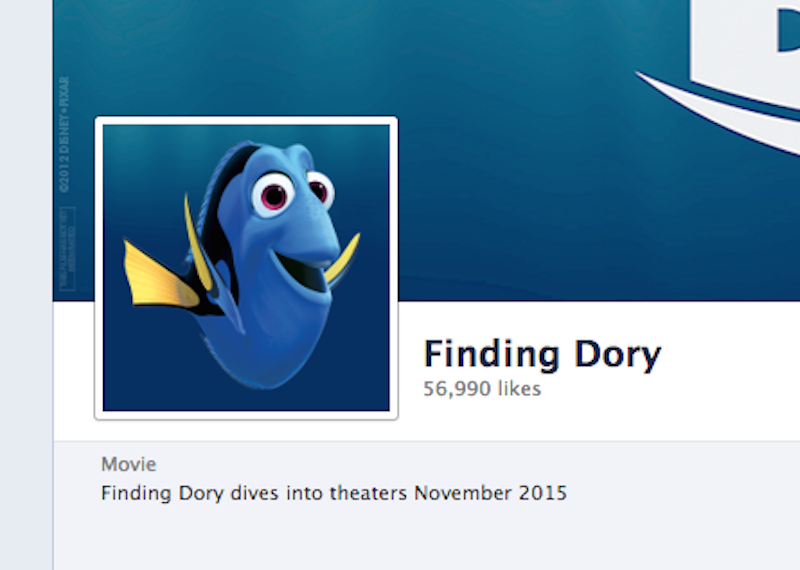Click Dory's large left eye
The width and height of the screenshot is (800, 570).
coord(273,195)
